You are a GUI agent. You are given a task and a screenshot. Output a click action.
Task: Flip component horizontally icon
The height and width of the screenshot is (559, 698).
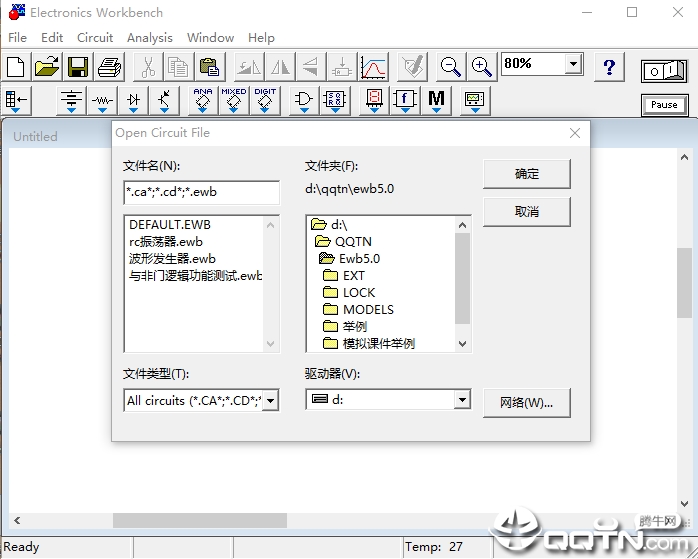pos(280,67)
